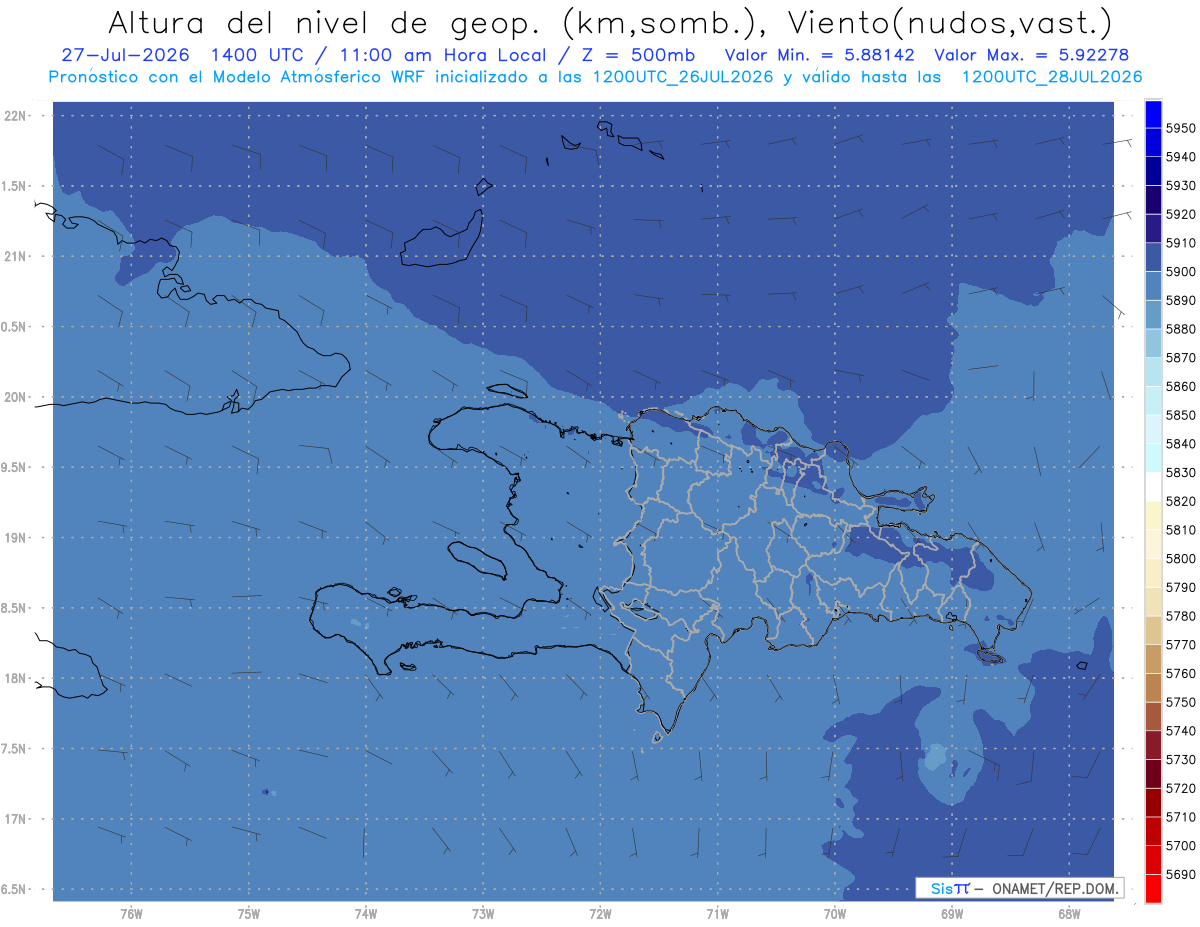
Task: Click the '69W' longitude label
Action: (952, 914)
